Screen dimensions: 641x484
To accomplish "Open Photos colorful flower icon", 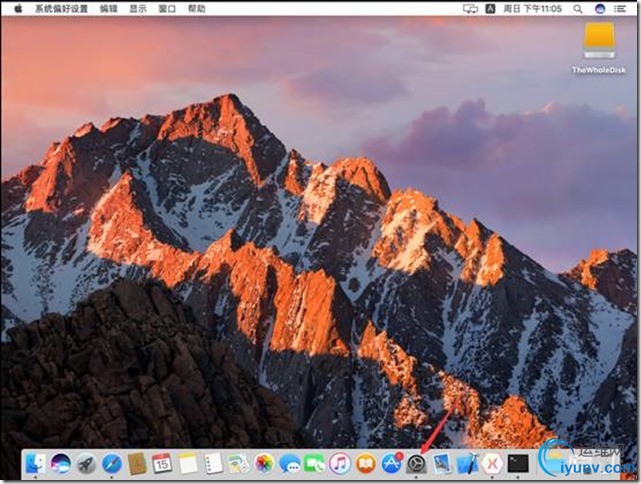I will pyautogui.click(x=264, y=464).
